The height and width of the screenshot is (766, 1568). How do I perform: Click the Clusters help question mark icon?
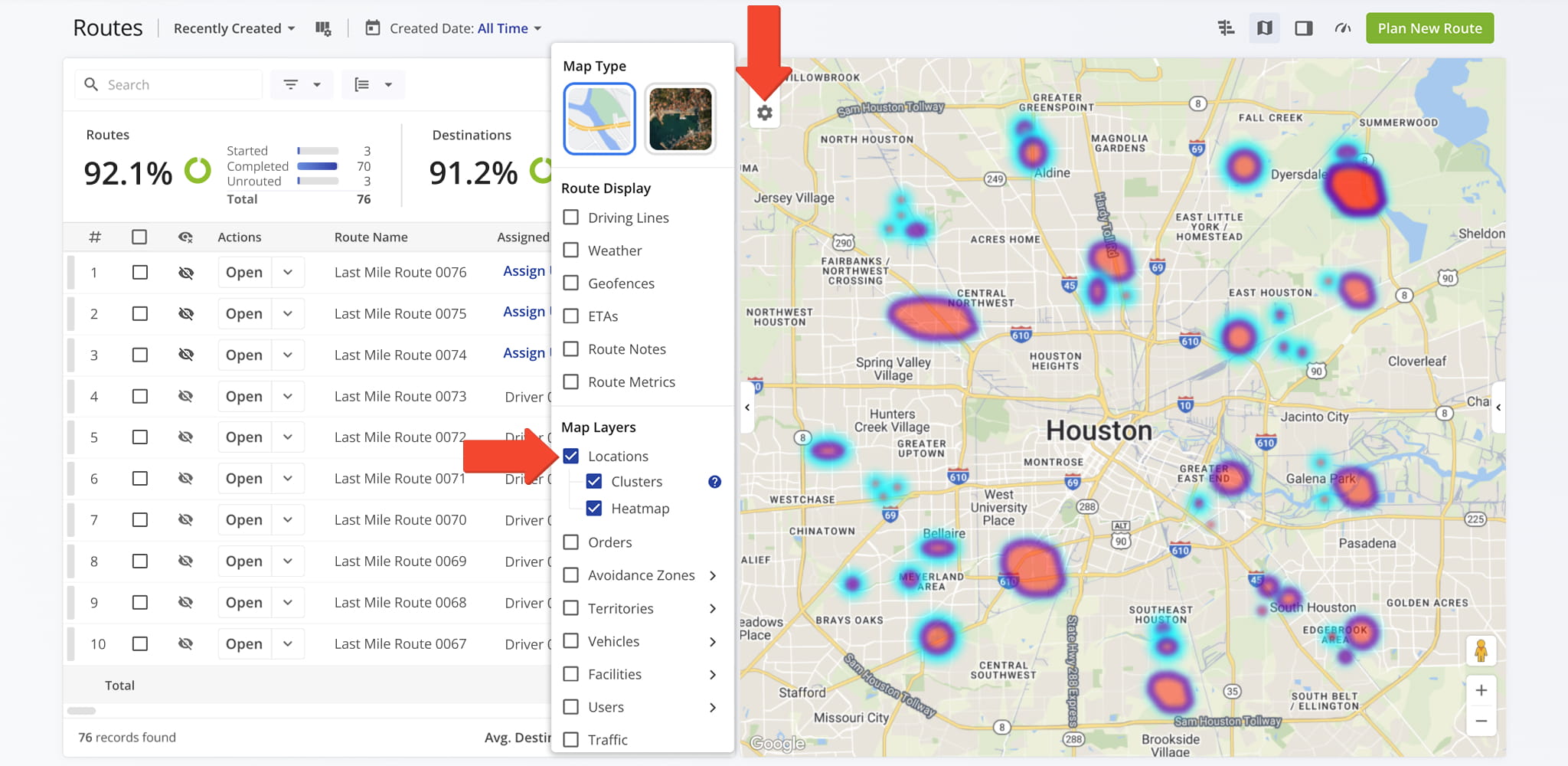[714, 482]
